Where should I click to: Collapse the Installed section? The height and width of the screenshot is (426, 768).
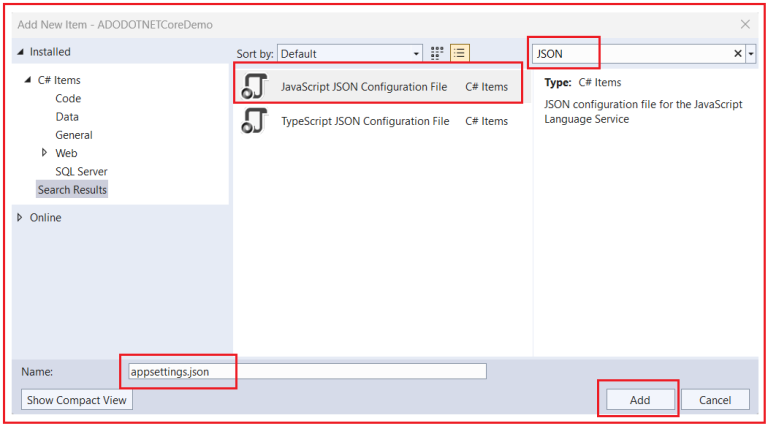(x=21, y=51)
